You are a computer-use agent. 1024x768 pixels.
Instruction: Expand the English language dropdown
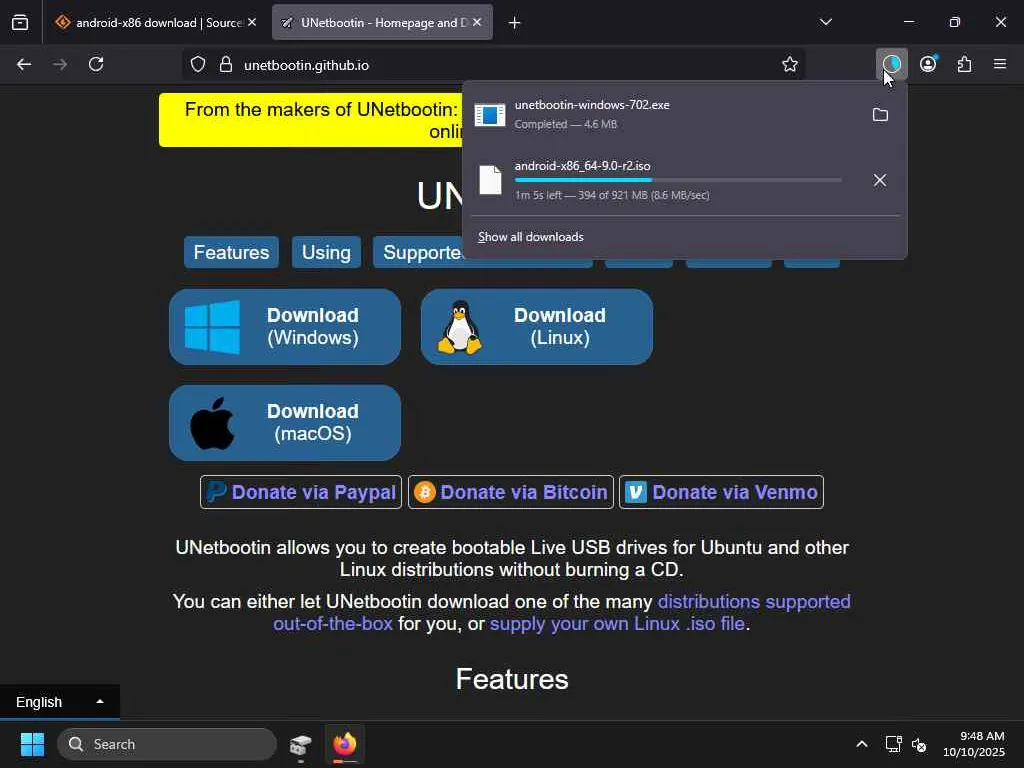click(x=59, y=702)
